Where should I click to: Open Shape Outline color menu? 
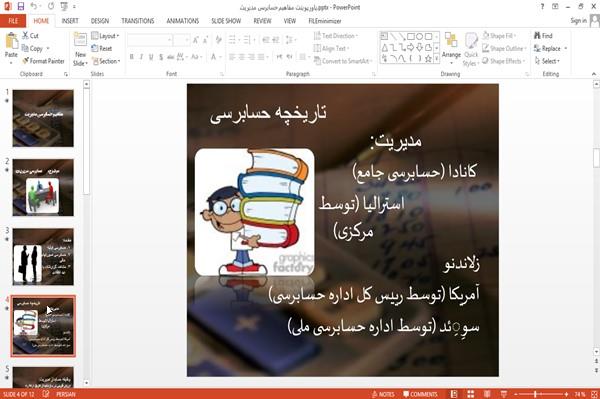[x=504, y=49]
